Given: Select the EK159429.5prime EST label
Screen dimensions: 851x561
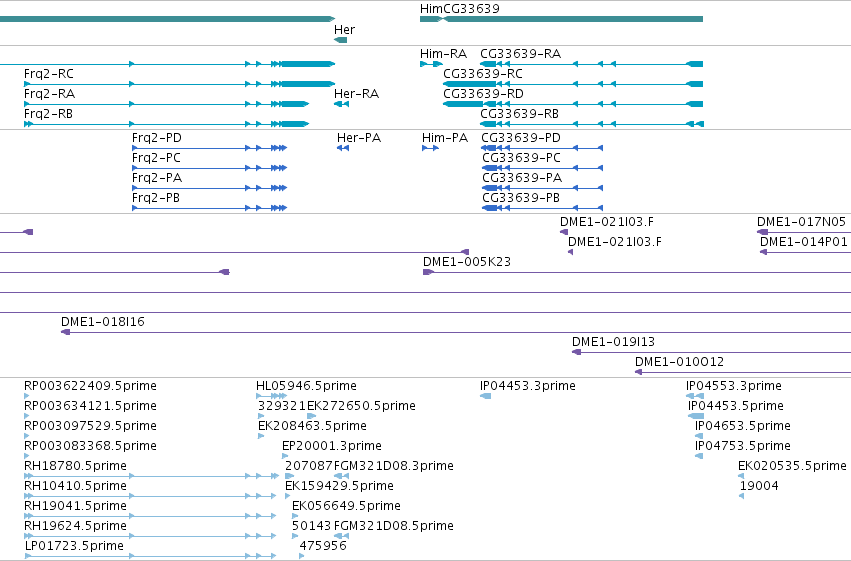Looking at the screenshot, I should 339,486.
